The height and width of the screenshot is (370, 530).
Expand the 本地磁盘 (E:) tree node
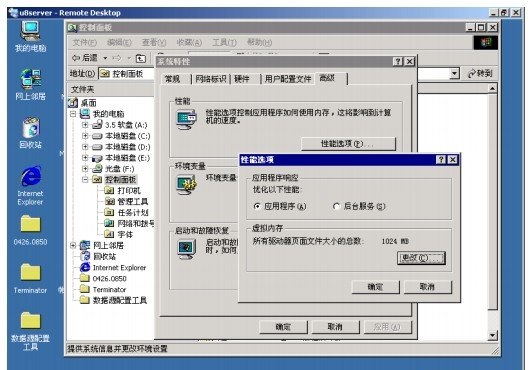[x=85, y=158]
